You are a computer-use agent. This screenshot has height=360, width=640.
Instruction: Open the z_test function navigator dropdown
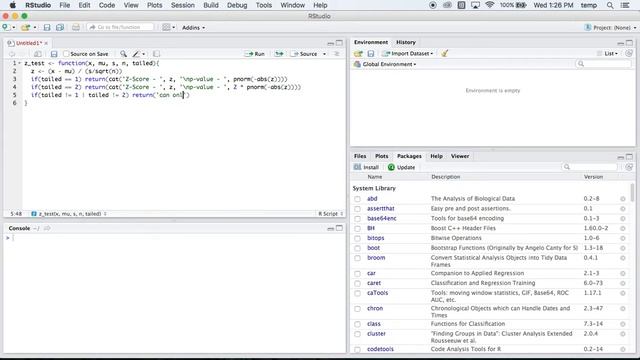coord(69,213)
